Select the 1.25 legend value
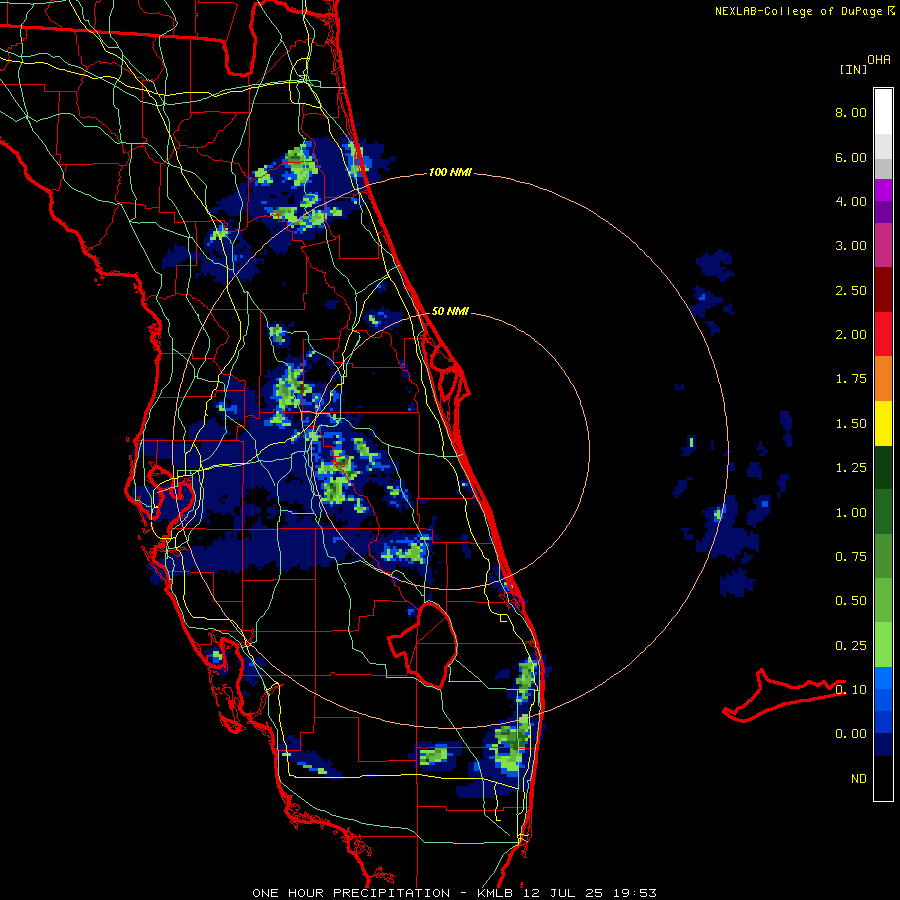 point(851,468)
